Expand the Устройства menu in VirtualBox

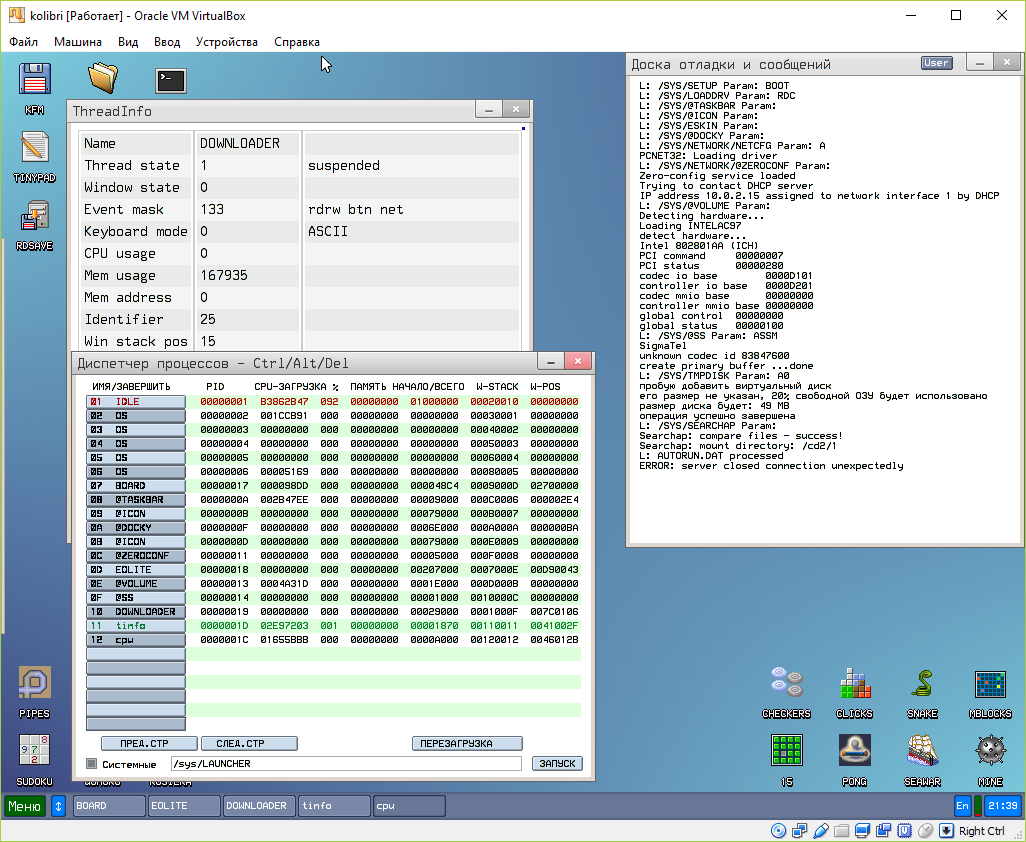pyautogui.click(x=226, y=42)
